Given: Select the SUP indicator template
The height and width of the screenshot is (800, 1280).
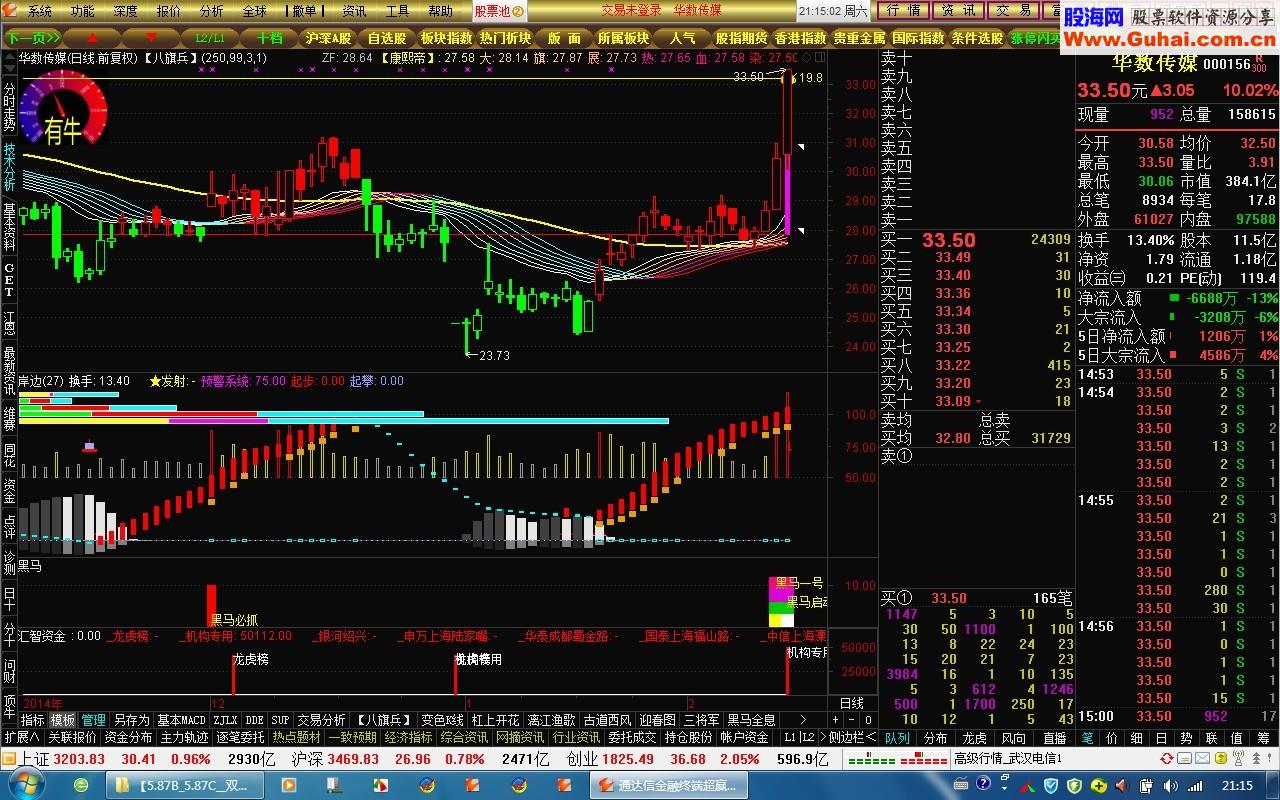Looking at the screenshot, I should 280,720.
